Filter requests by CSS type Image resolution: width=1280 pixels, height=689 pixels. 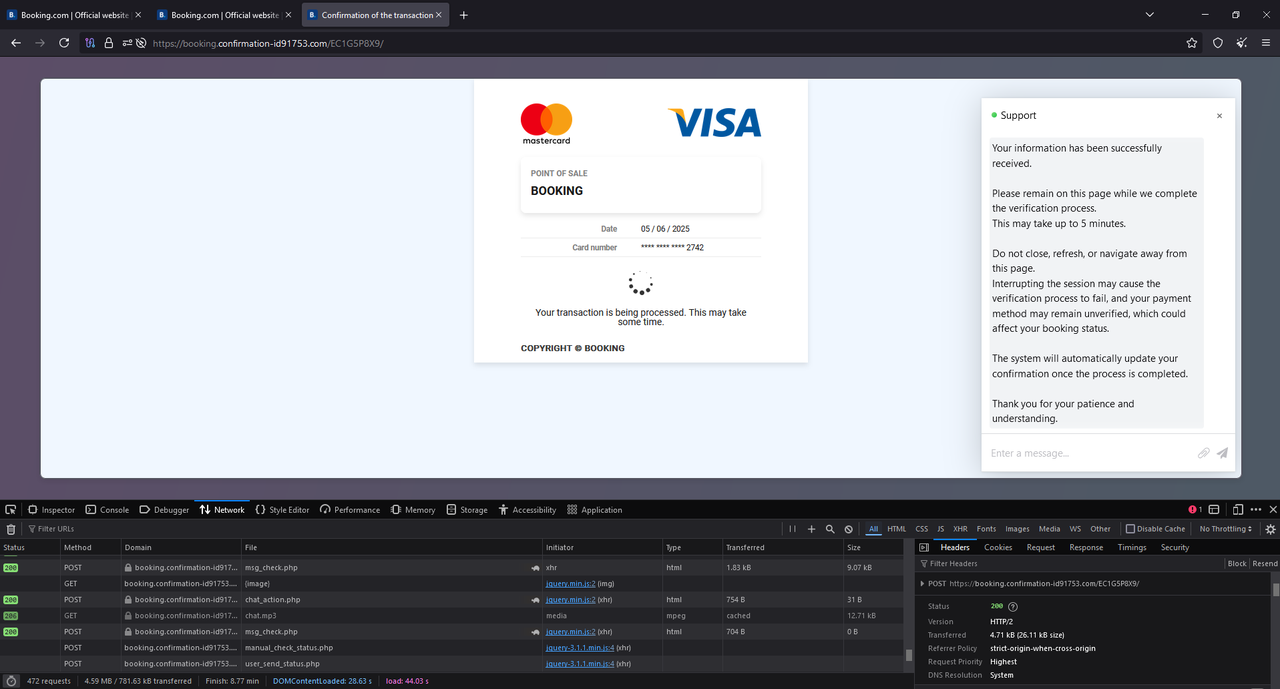[922, 529]
